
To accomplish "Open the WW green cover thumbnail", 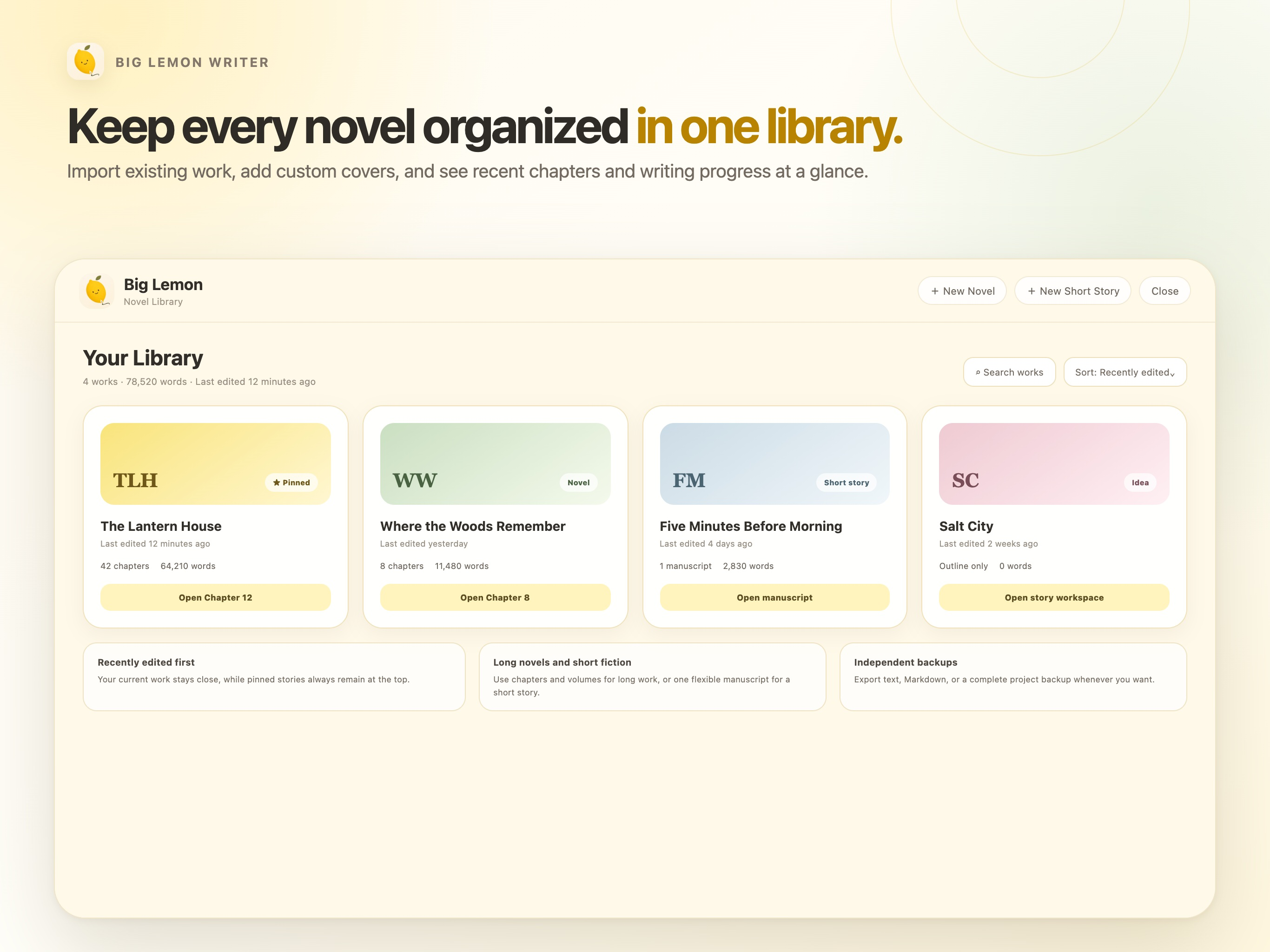I will (x=495, y=464).
